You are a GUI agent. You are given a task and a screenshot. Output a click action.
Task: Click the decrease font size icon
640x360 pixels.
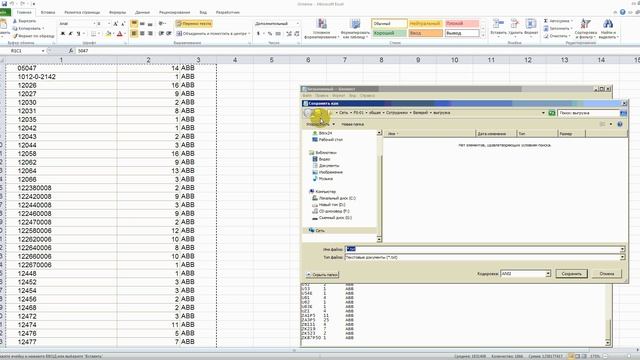[x=122, y=24]
